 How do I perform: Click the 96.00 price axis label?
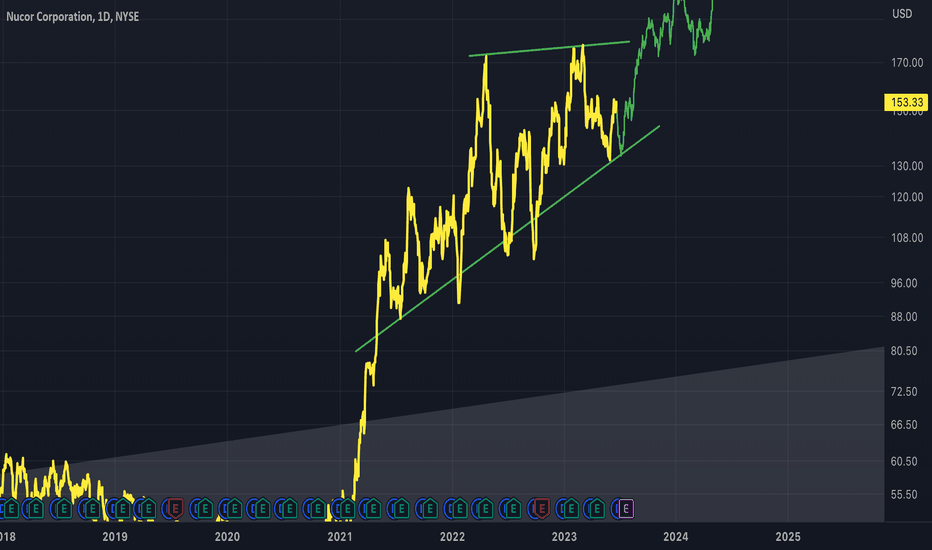coord(904,283)
